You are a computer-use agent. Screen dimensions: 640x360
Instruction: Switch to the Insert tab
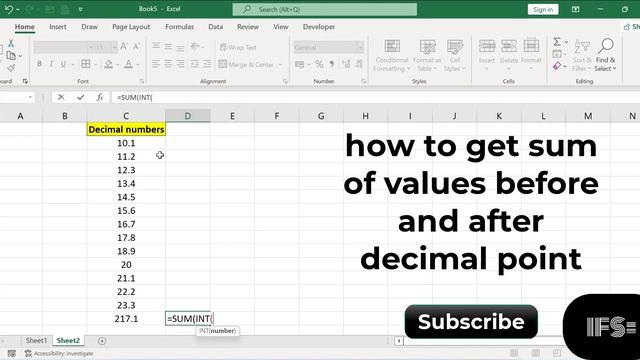(x=58, y=27)
